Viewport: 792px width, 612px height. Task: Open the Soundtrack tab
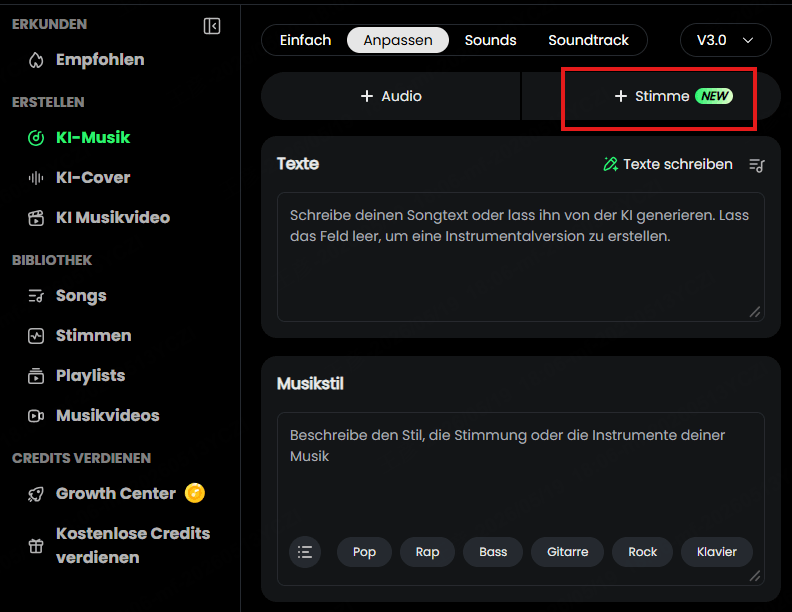(x=588, y=40)
